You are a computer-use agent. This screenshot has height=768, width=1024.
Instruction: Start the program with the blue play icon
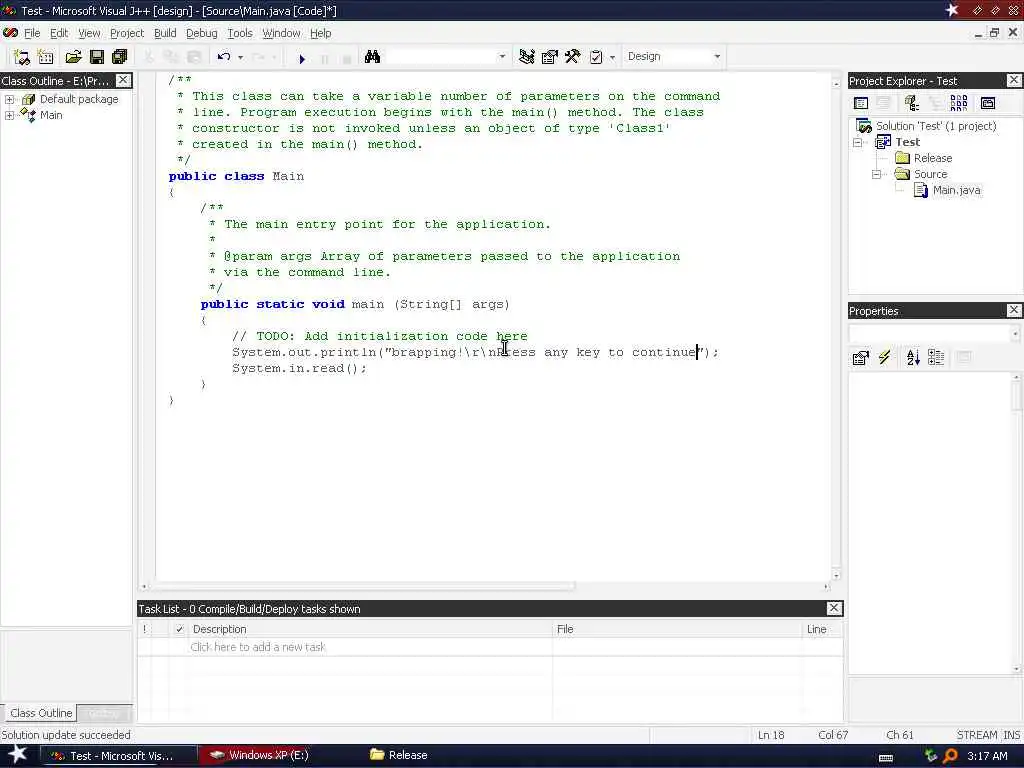tap(302, 59)
